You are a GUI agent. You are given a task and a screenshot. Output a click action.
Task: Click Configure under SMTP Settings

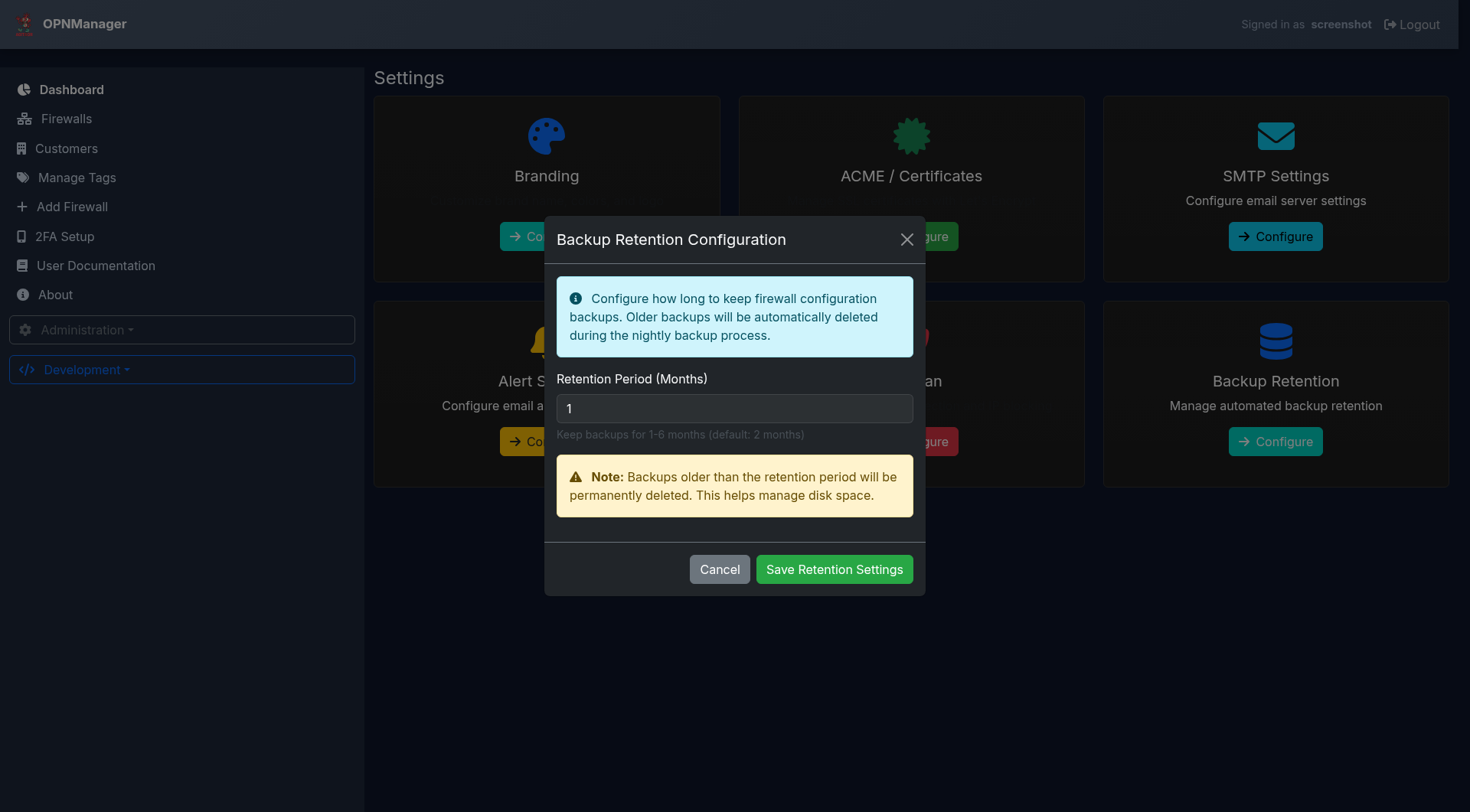point(1275,236)
